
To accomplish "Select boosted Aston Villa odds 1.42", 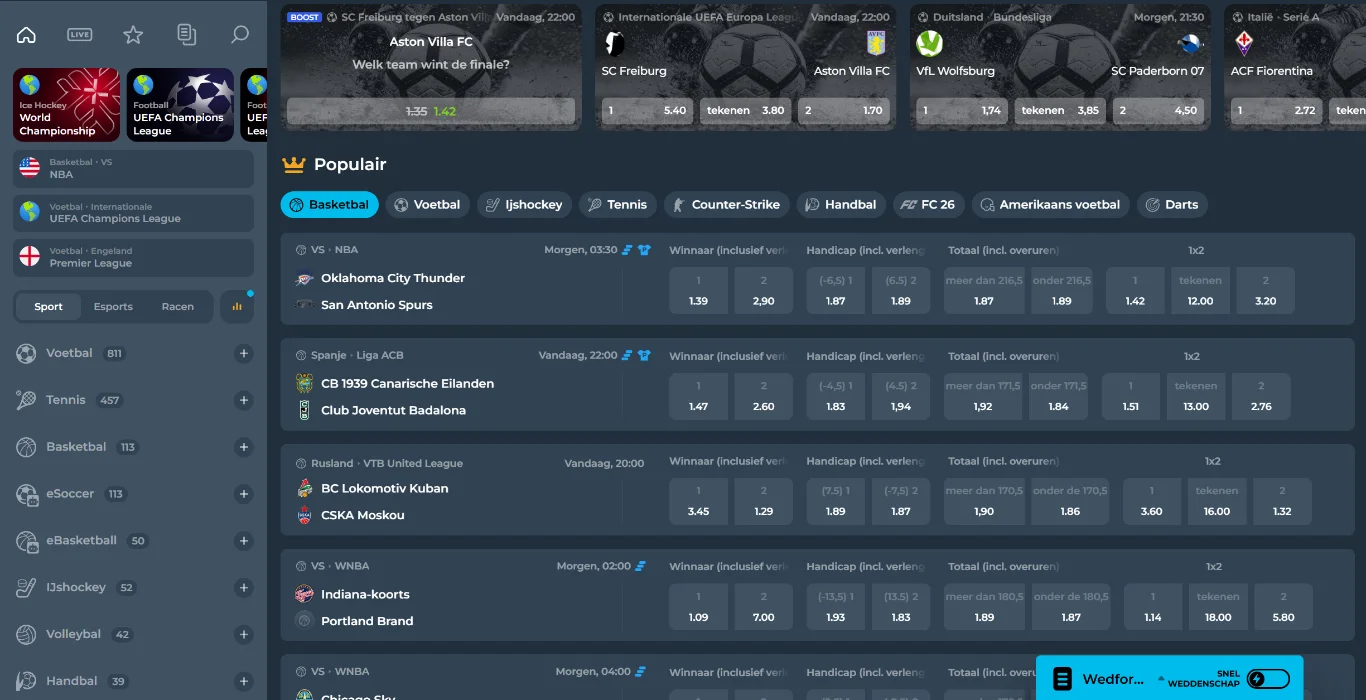I will 431,111.
